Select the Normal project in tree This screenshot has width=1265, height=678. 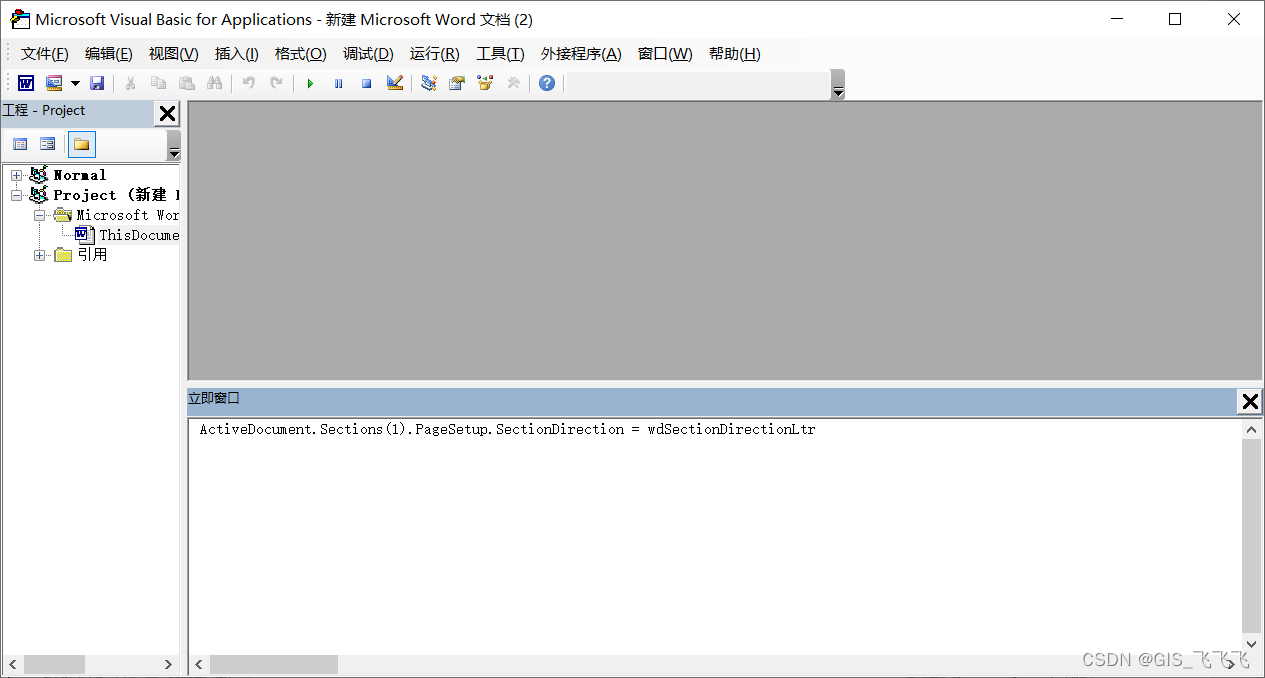coord(79,175)
